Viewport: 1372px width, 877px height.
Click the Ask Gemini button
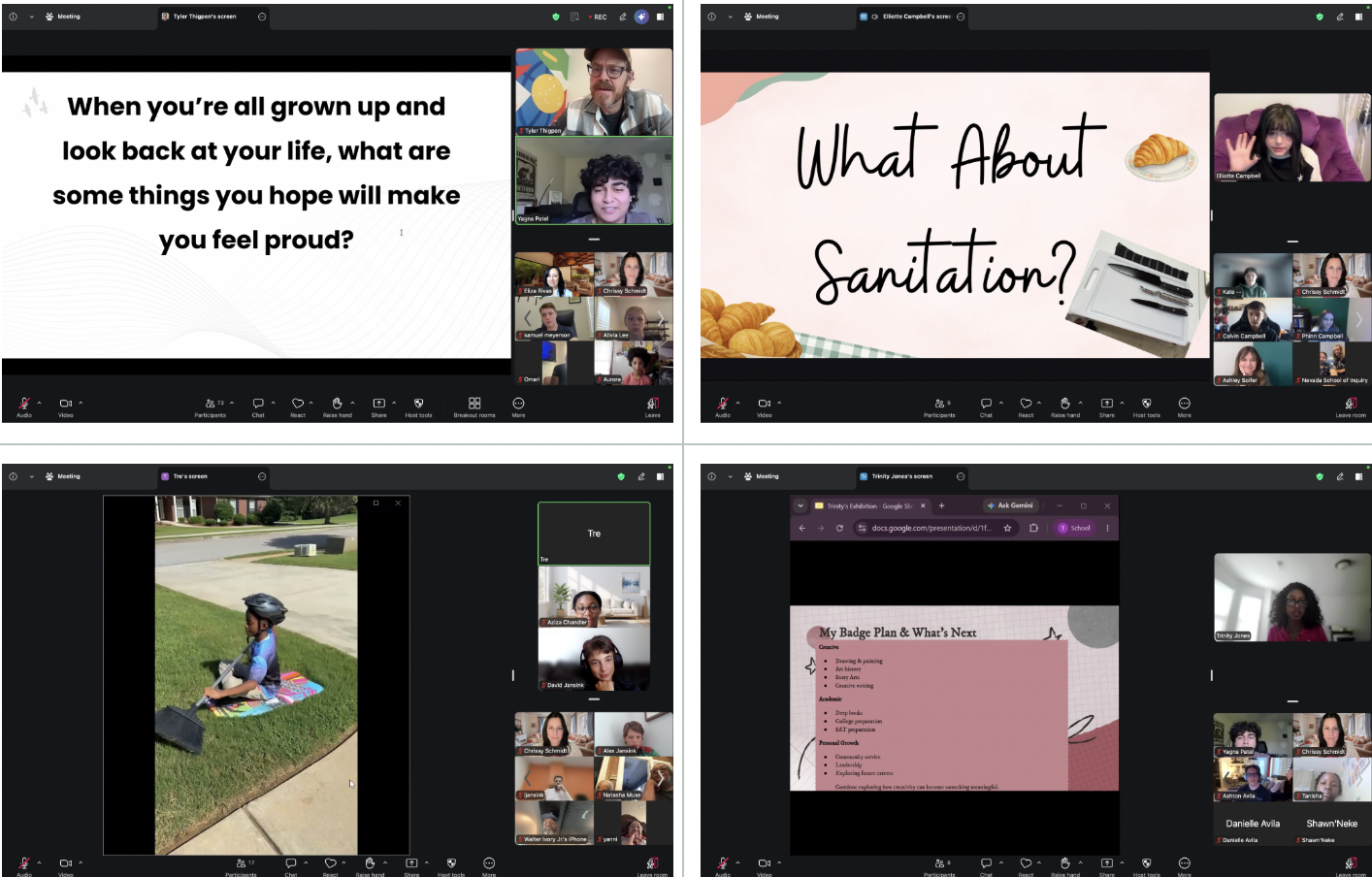pos(1011,505)
